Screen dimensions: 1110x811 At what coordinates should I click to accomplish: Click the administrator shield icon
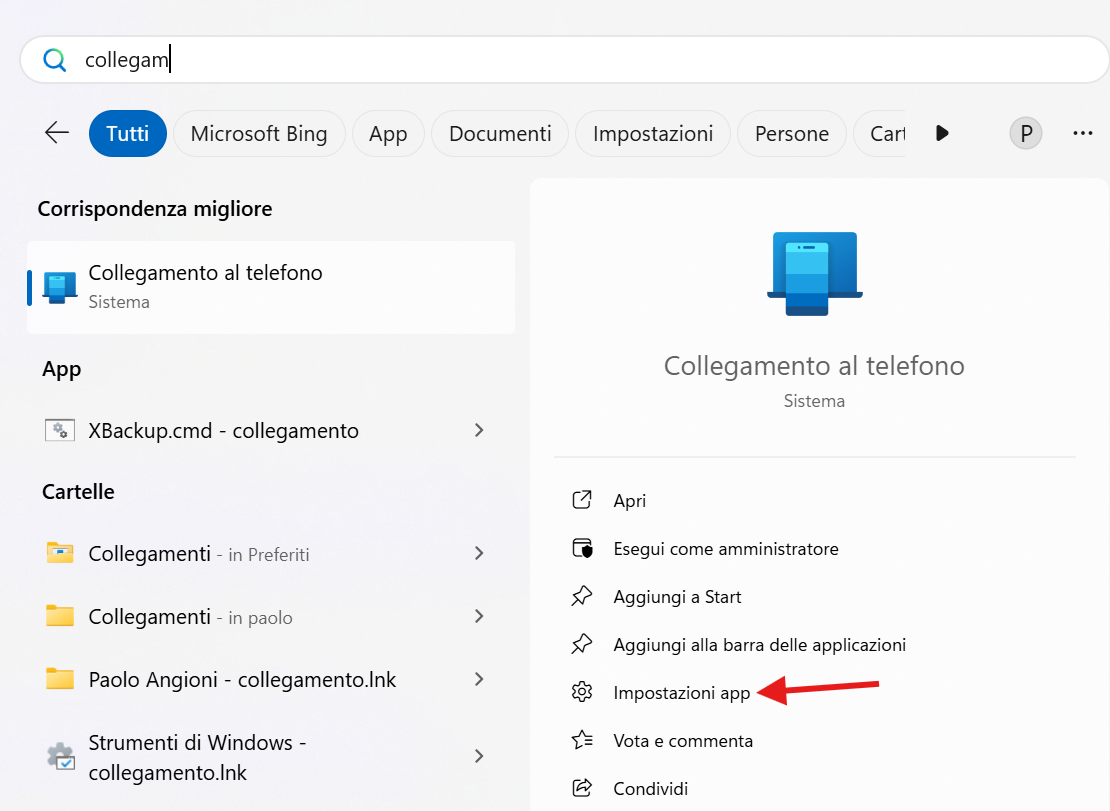582,548
